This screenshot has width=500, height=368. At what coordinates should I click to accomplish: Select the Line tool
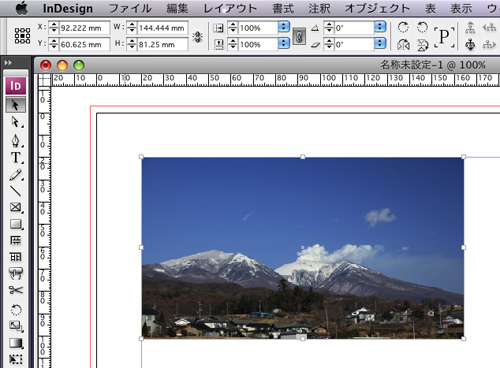[x=15, y=191]
